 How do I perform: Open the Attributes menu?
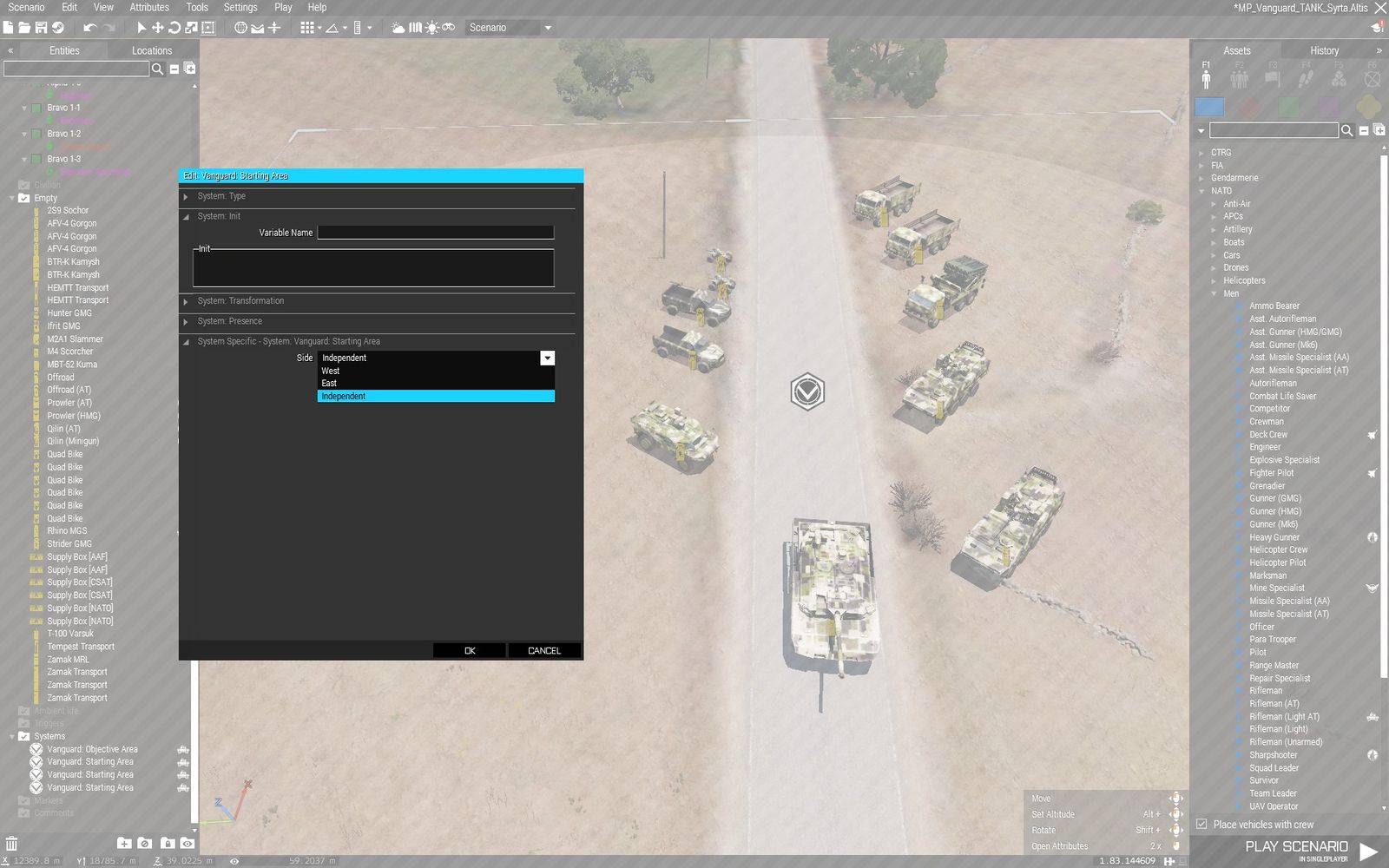148,7
